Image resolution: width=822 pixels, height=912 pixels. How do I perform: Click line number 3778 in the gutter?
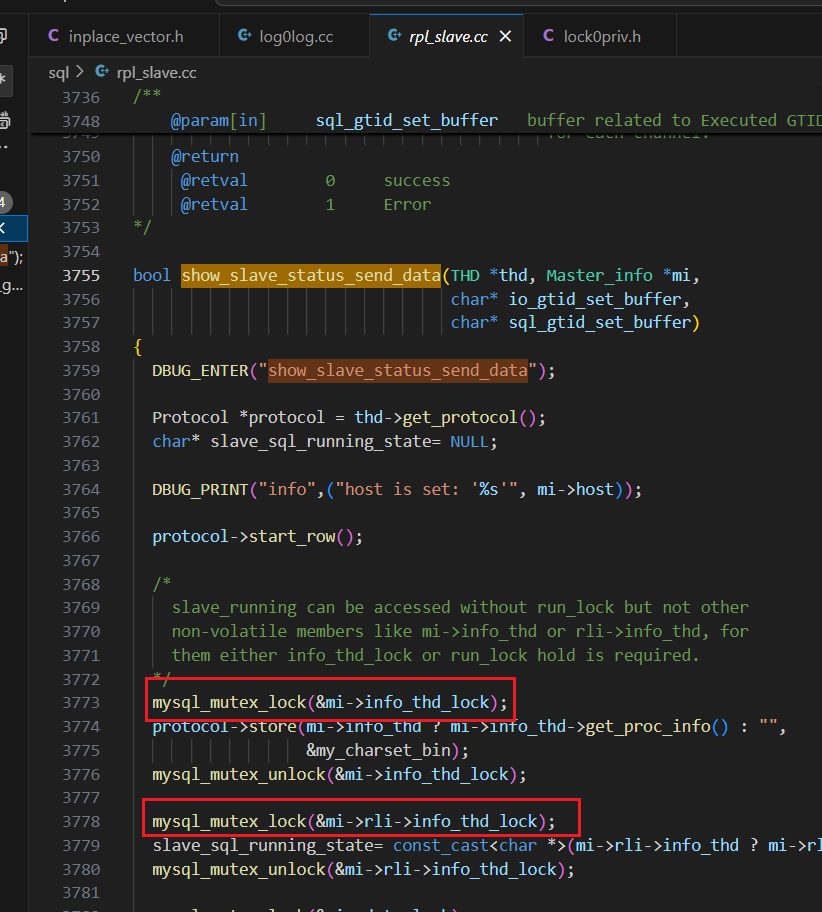tap(81, 821)
